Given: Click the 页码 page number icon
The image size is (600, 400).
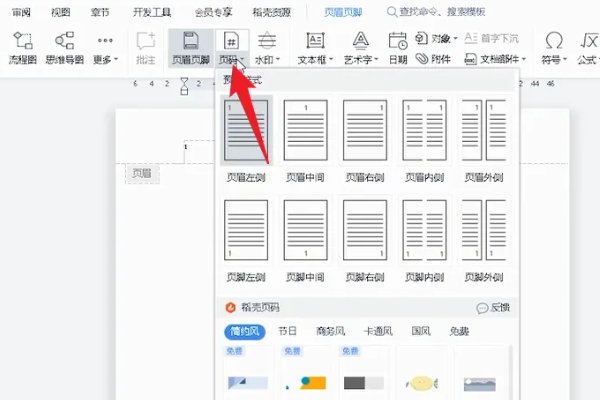Looking at the screenshot, I should click(x=232, y=41).
